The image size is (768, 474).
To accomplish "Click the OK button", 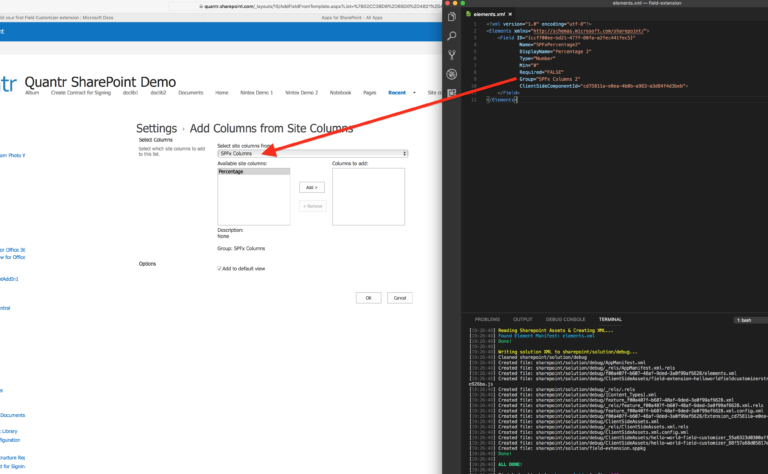I will pos(368,298).
